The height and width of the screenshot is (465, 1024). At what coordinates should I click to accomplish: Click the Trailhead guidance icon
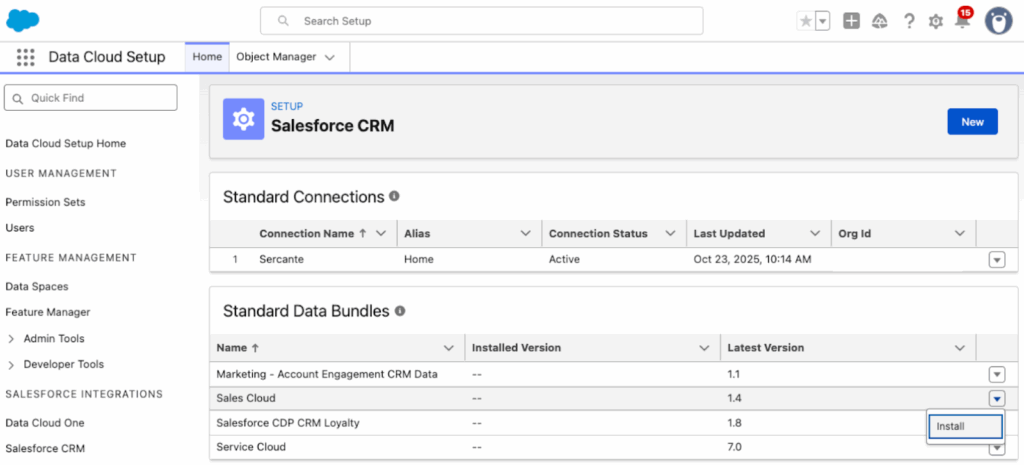pos(880,21)
